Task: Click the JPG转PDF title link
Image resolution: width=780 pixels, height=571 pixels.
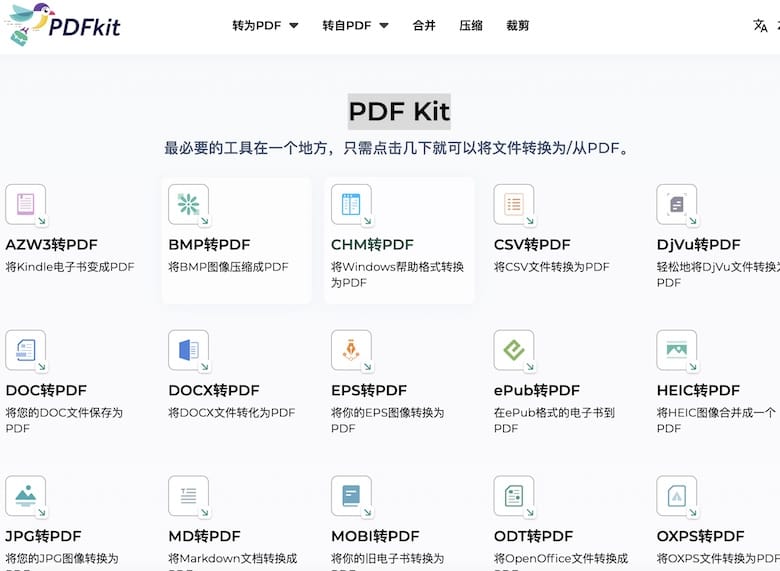Action: (43, 536)
